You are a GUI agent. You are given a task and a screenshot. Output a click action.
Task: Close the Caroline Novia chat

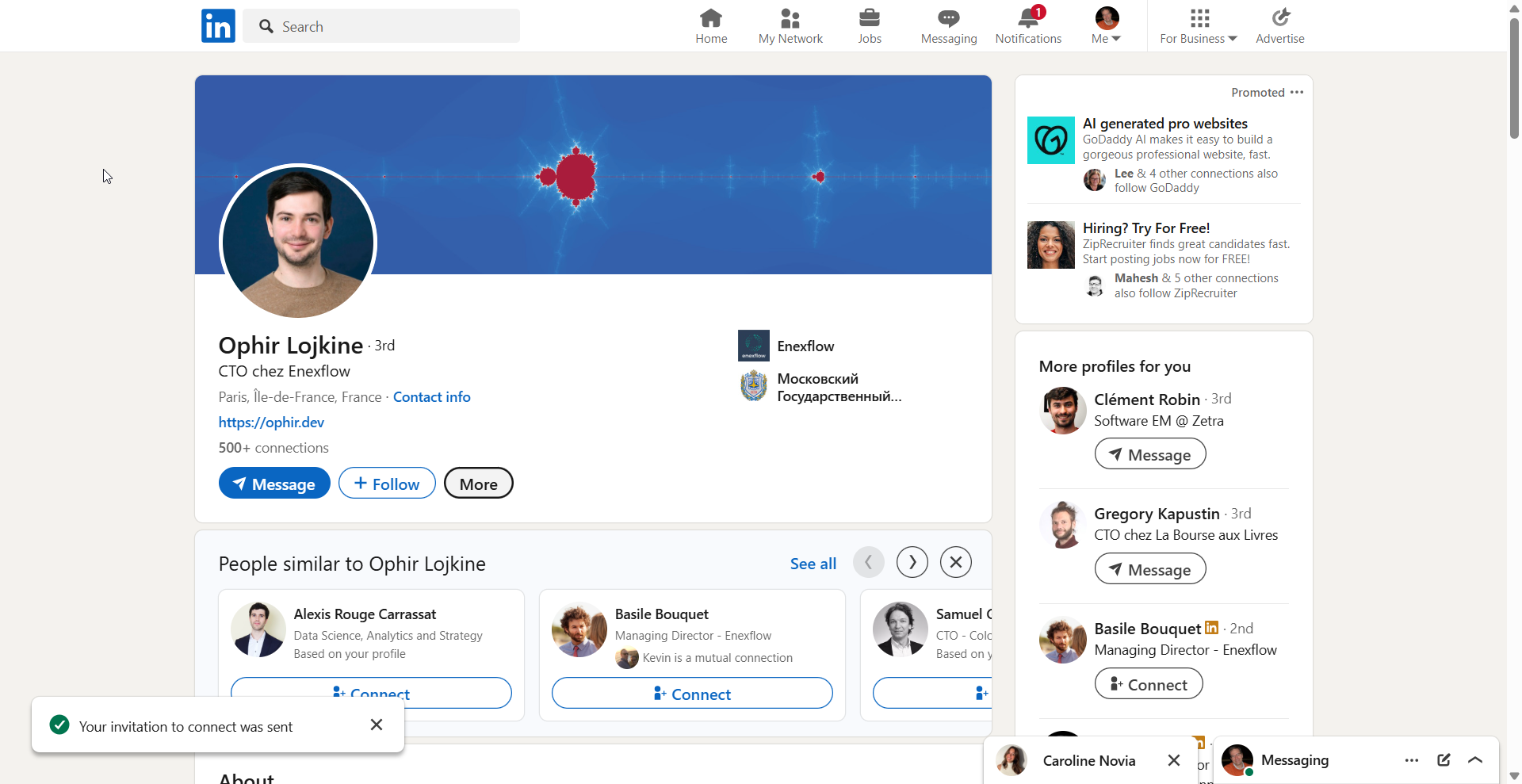[1174, 760]
